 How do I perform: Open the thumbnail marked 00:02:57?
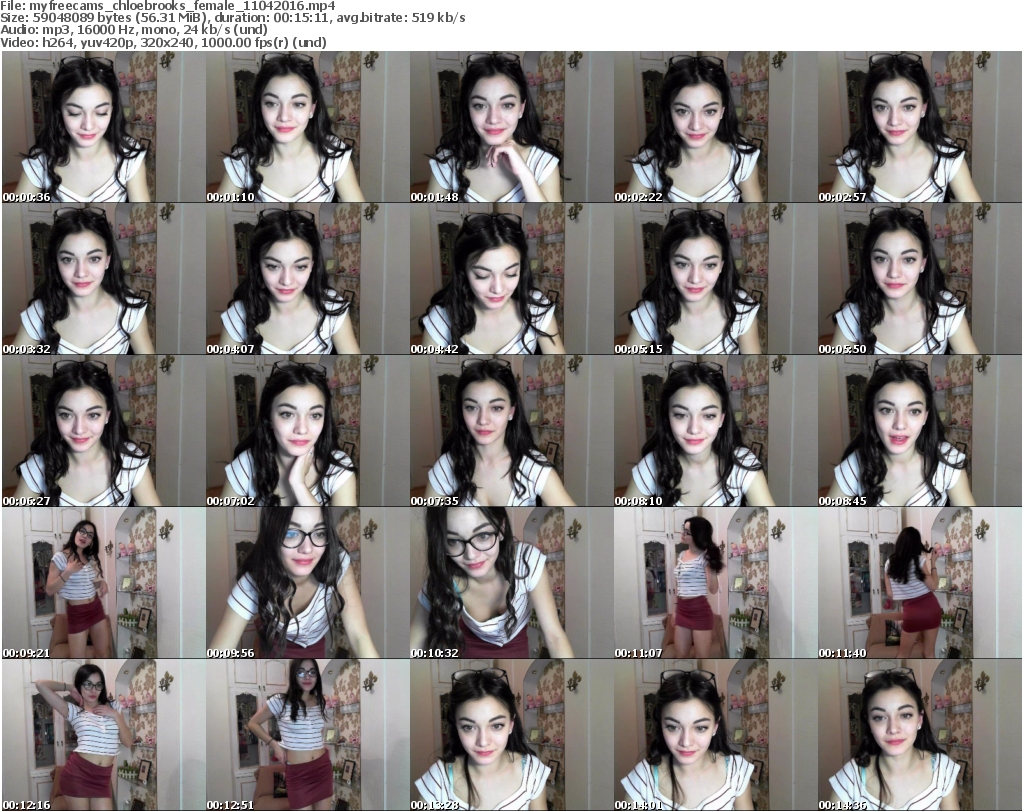pyautogui.click(x=919, y=128)
